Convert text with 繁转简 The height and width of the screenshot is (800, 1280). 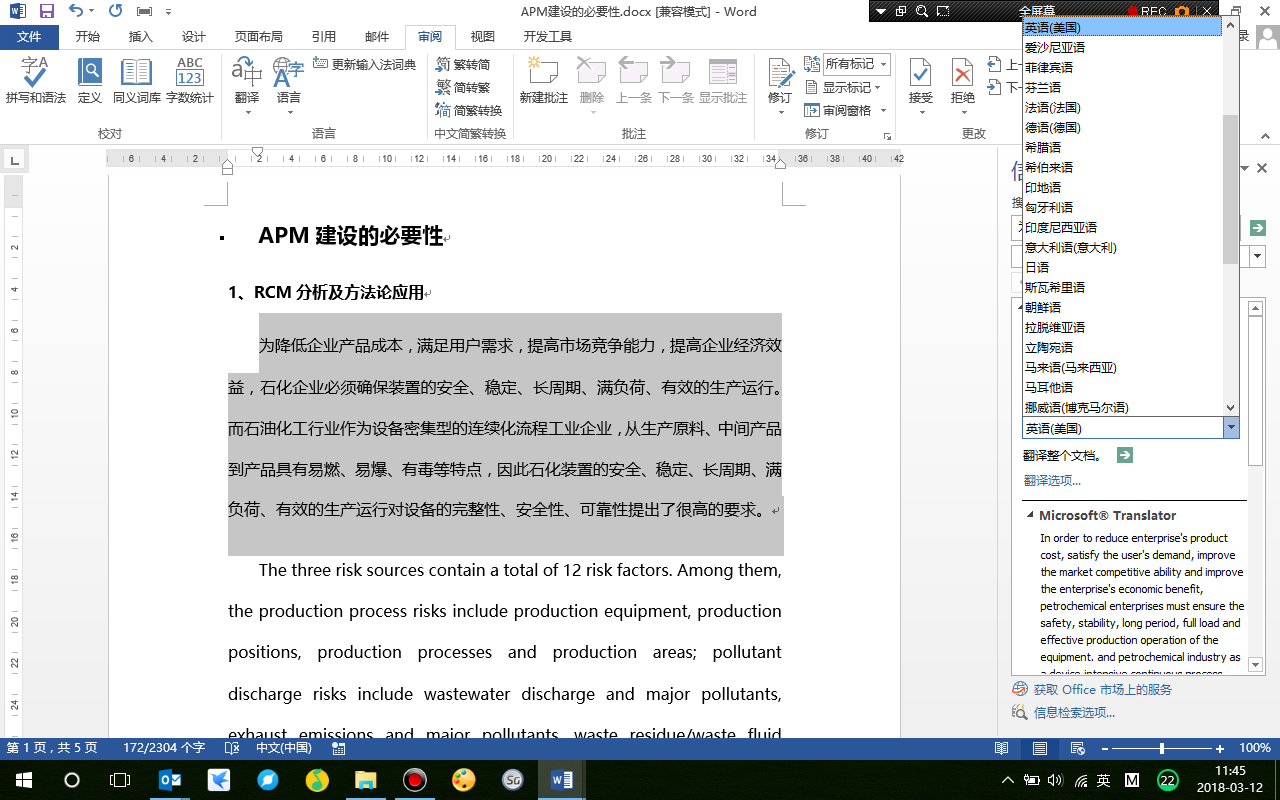pyautogui.click(x=463, y=64)
